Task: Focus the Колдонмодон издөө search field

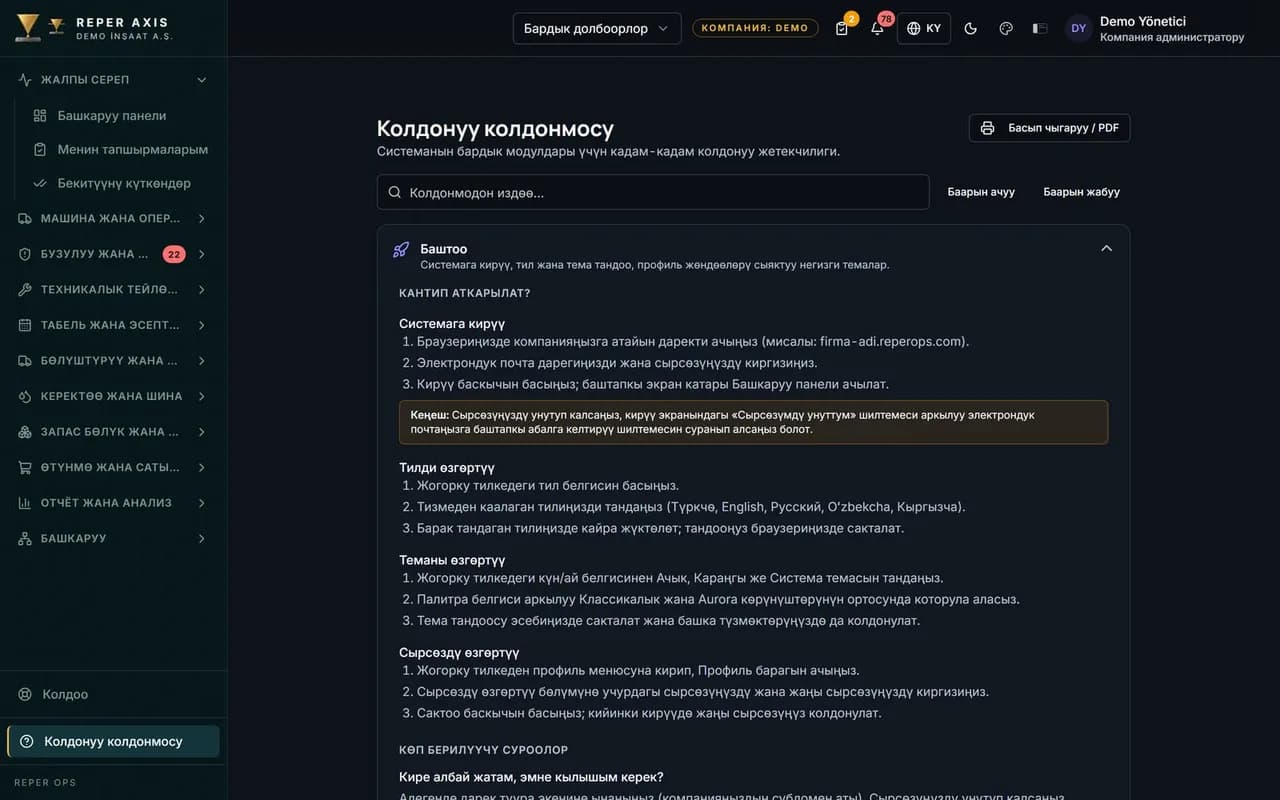Action: click(653, 192)
